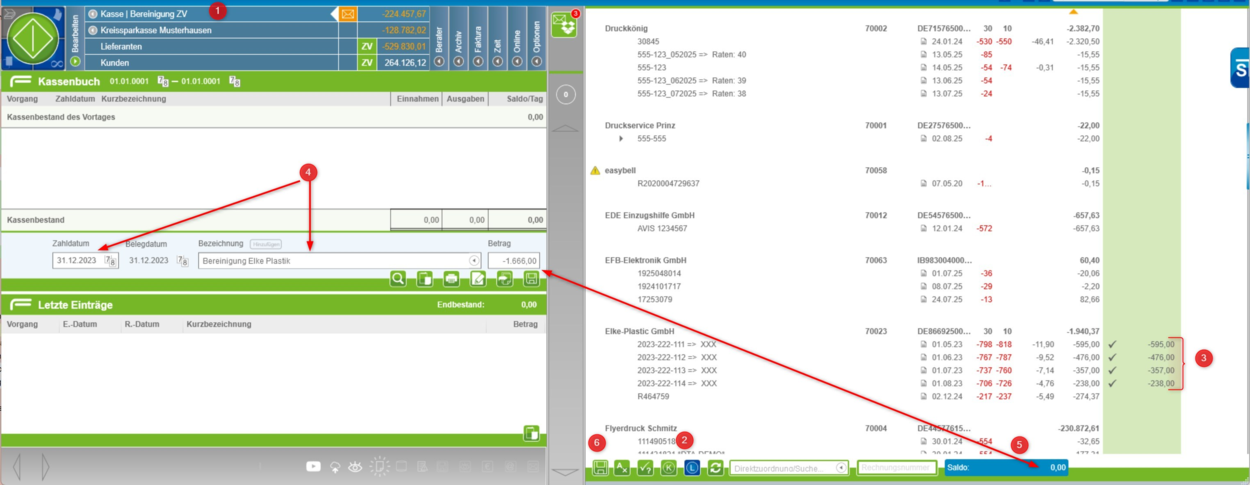Click the blue L button in the bottom toolbar
This screenshot has width=1250, height=485.
pos(691,467)
